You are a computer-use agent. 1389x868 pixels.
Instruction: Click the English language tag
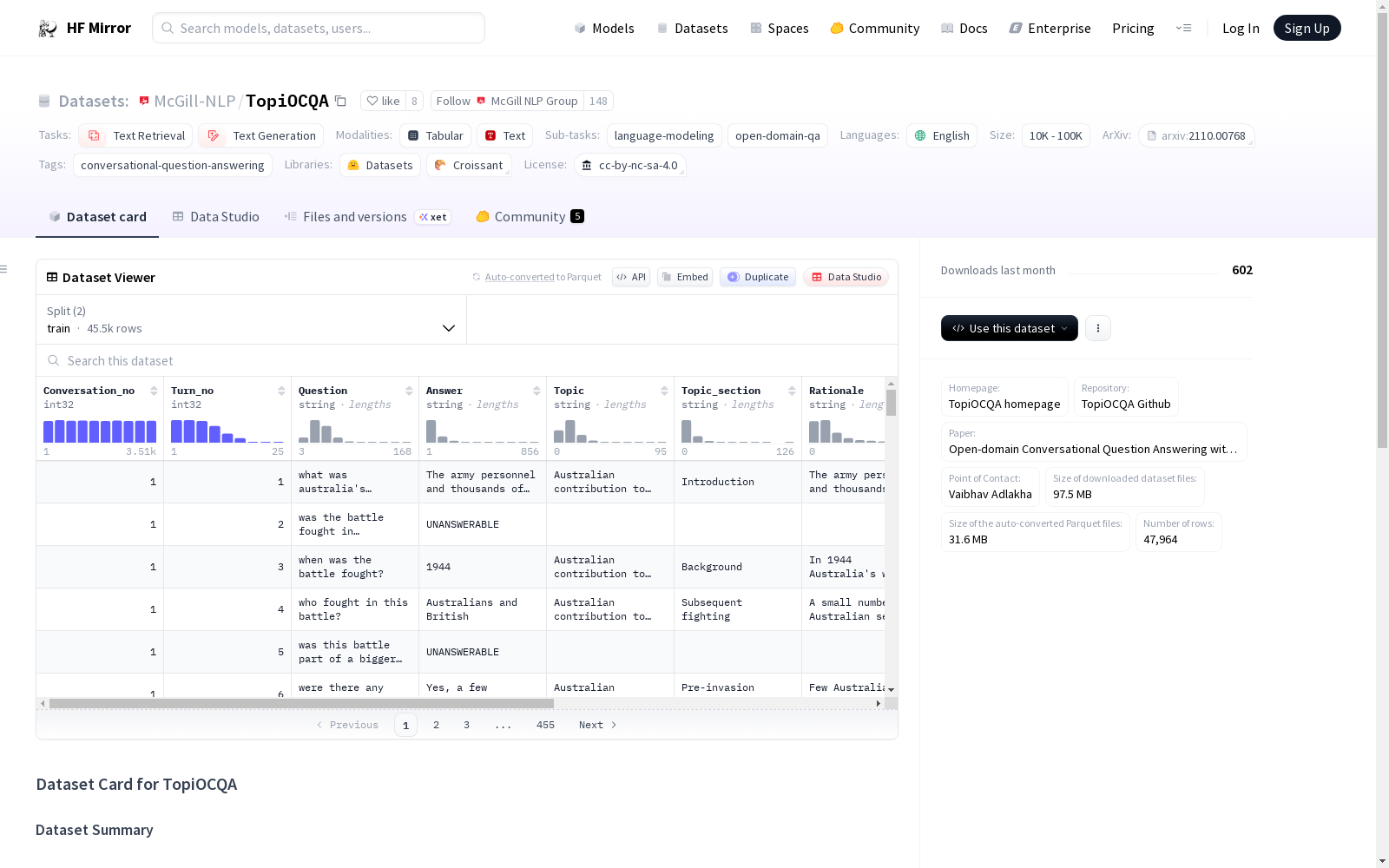click(942, 135)
